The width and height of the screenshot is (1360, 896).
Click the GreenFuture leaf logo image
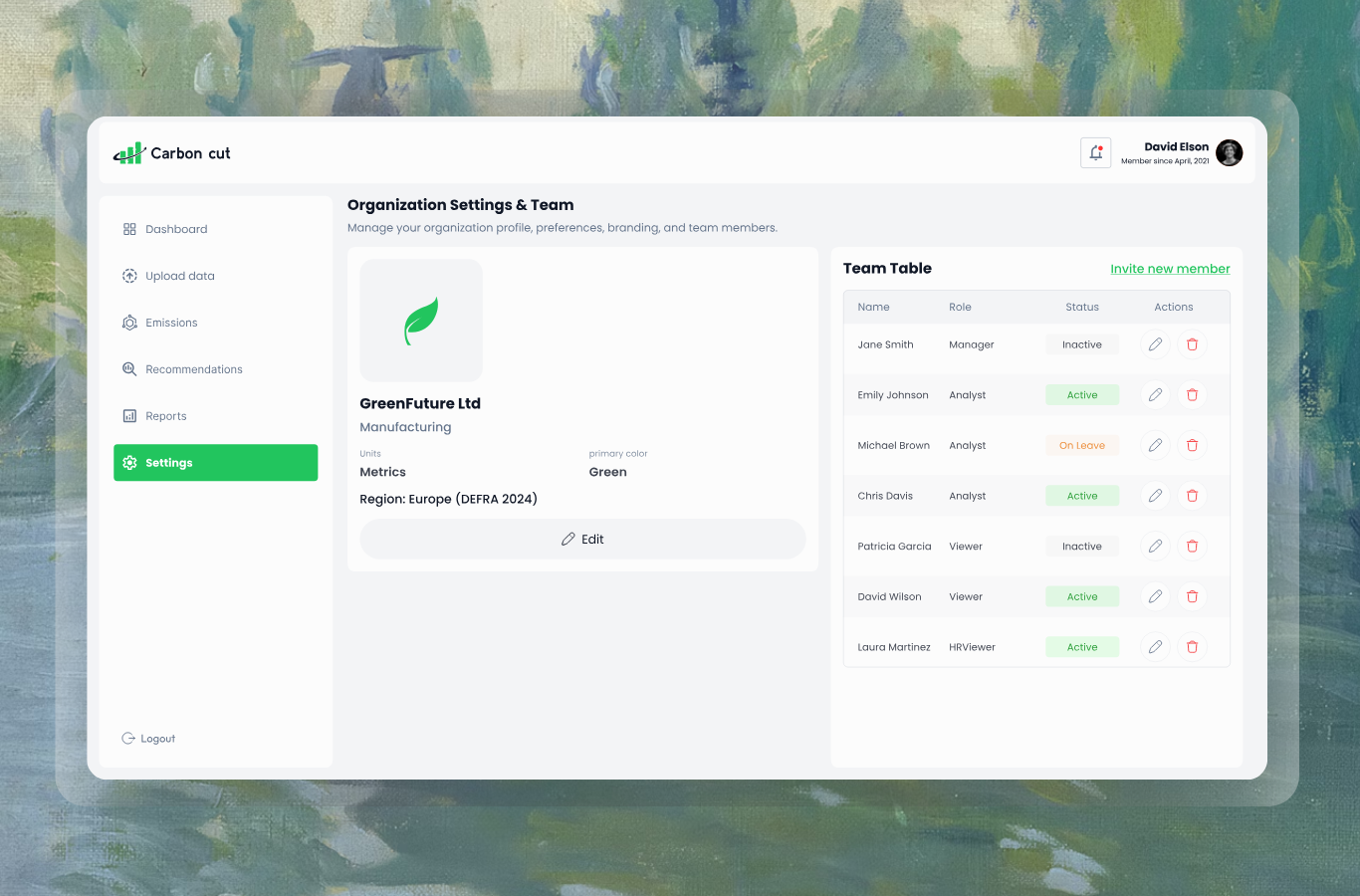[x=421, y=321]
